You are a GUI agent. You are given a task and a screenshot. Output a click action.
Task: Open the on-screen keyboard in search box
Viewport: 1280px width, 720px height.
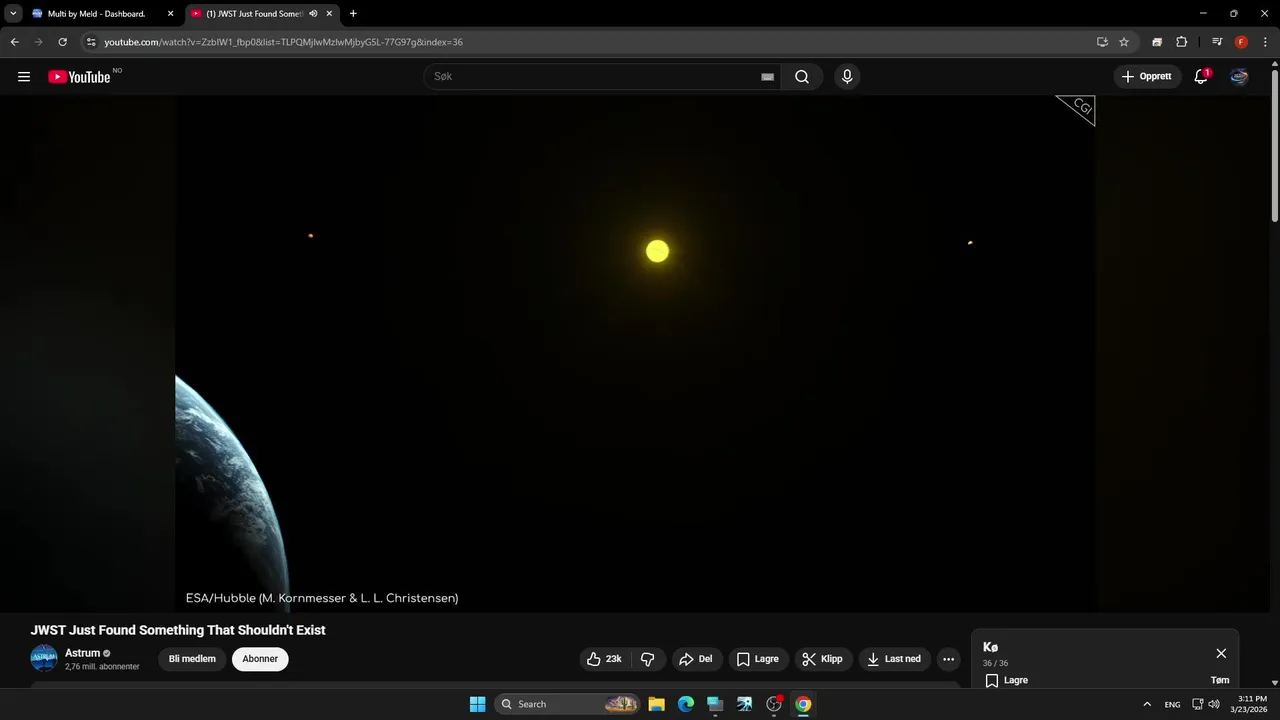point(767,77)
